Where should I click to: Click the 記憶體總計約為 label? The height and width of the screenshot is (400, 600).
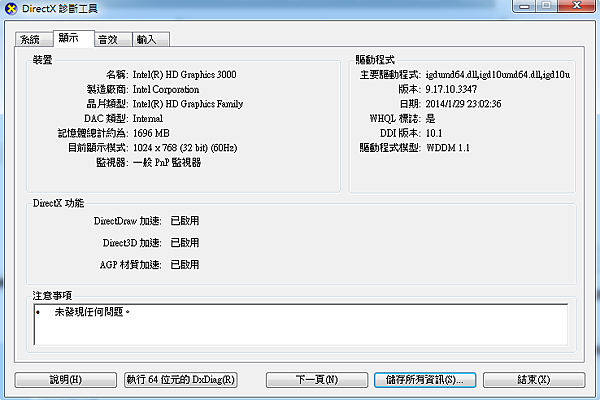click(x=93, y=133)
